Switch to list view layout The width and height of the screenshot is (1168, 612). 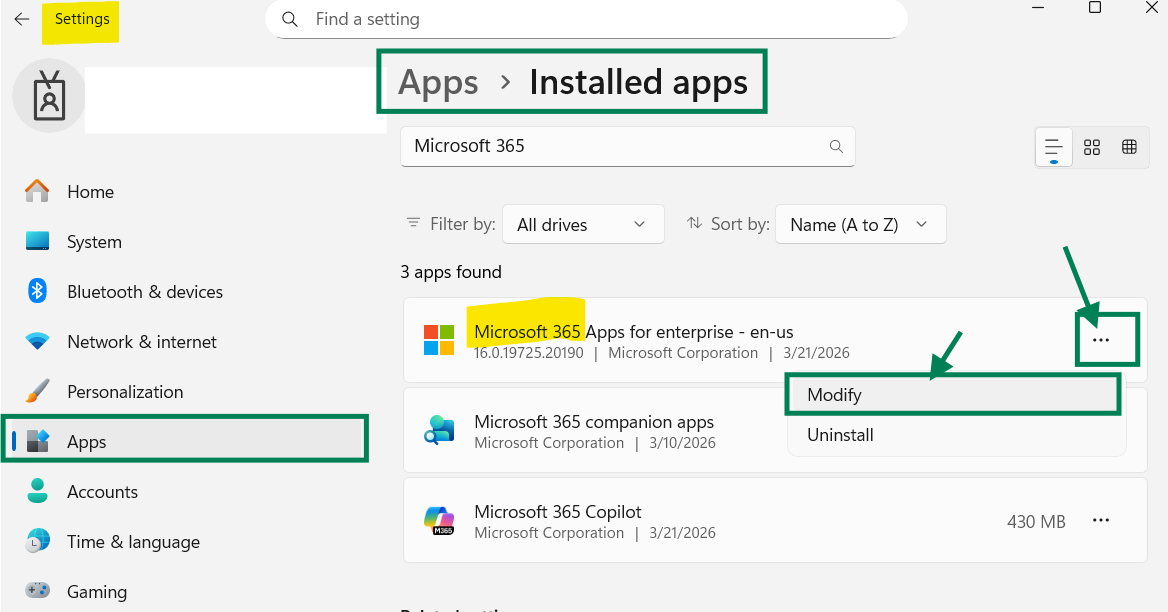(1053, 147)
